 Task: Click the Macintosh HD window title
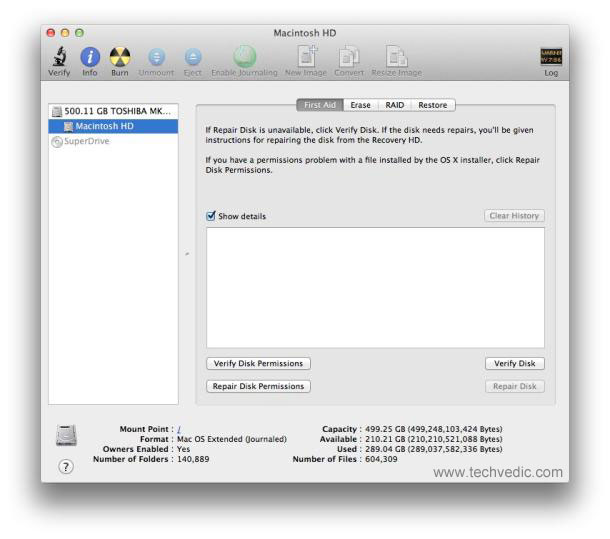click(x=305, y=33)
